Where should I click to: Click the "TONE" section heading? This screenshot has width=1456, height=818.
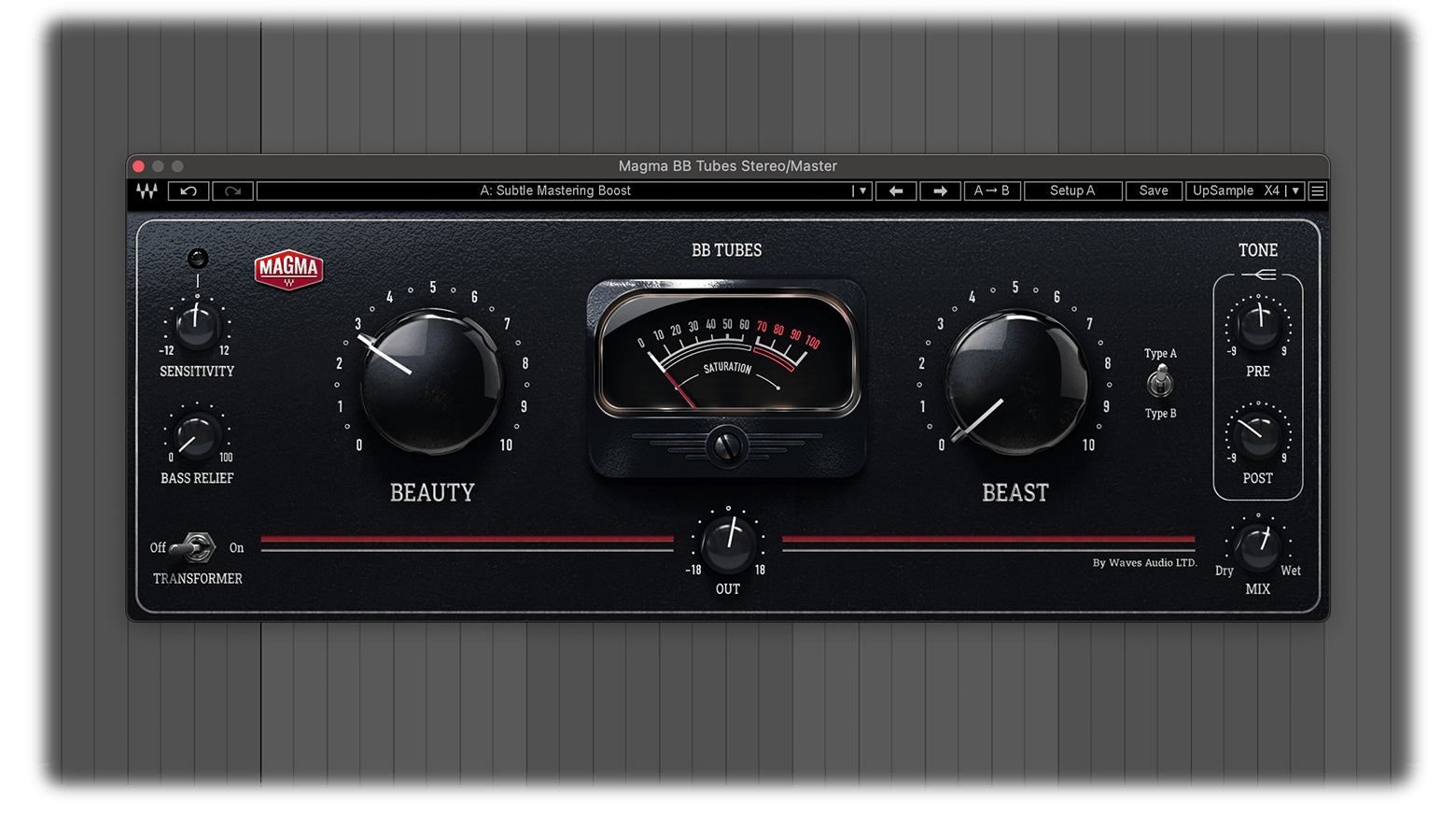click(x=1258, y=250)
